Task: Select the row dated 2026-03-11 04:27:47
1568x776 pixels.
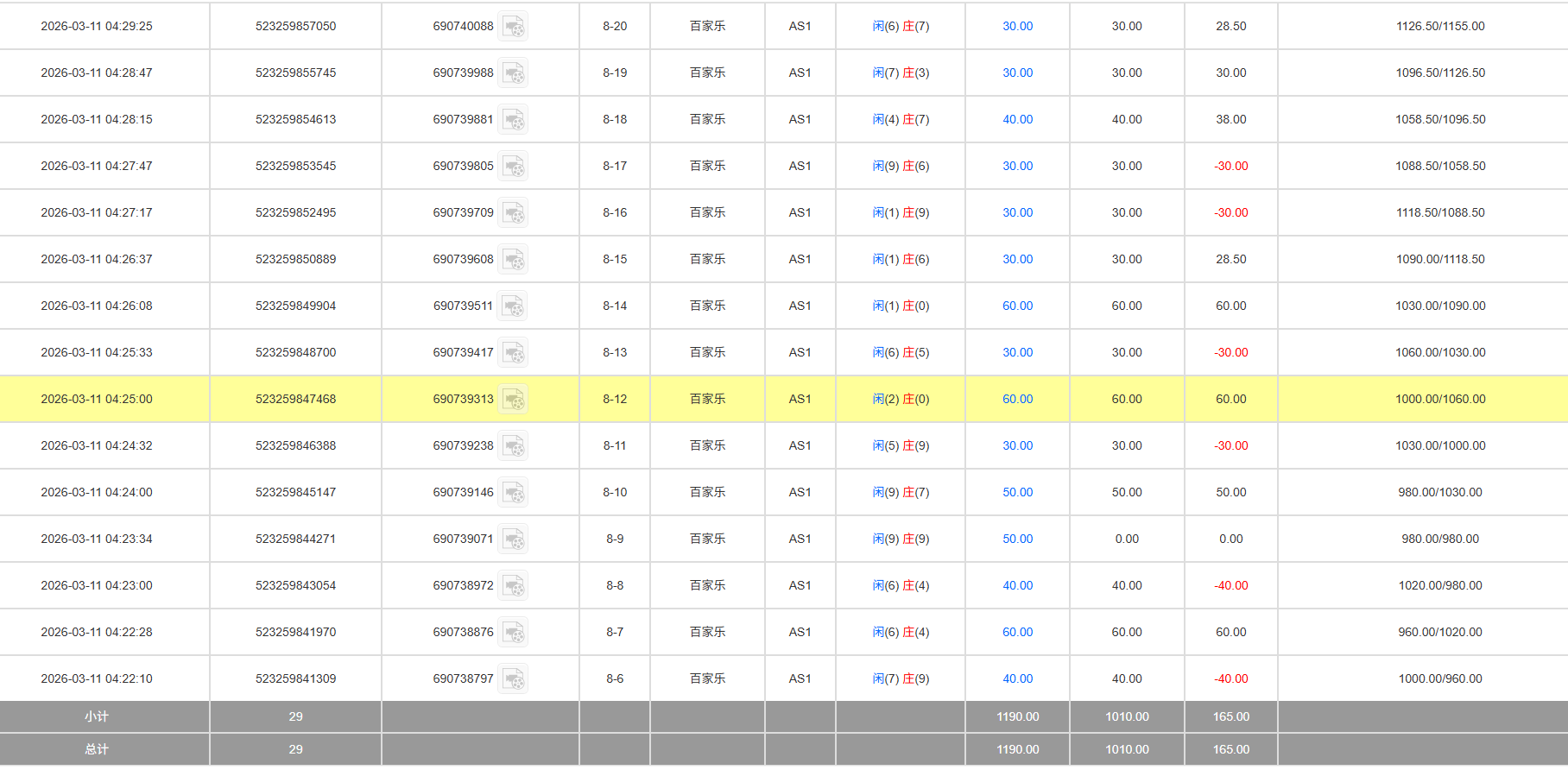Action: [x=97, y=166]
